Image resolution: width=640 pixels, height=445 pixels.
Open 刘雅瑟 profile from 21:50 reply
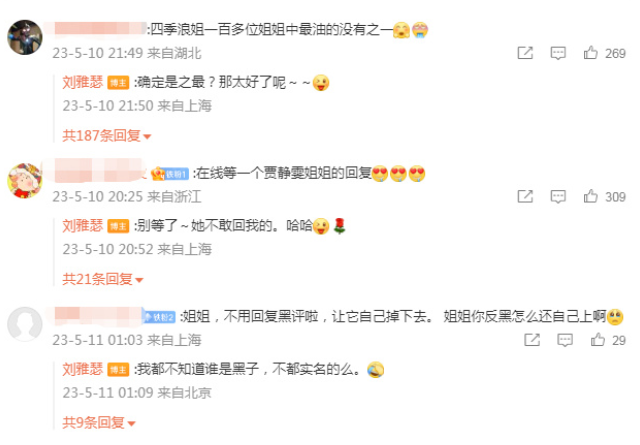[82, 82]
